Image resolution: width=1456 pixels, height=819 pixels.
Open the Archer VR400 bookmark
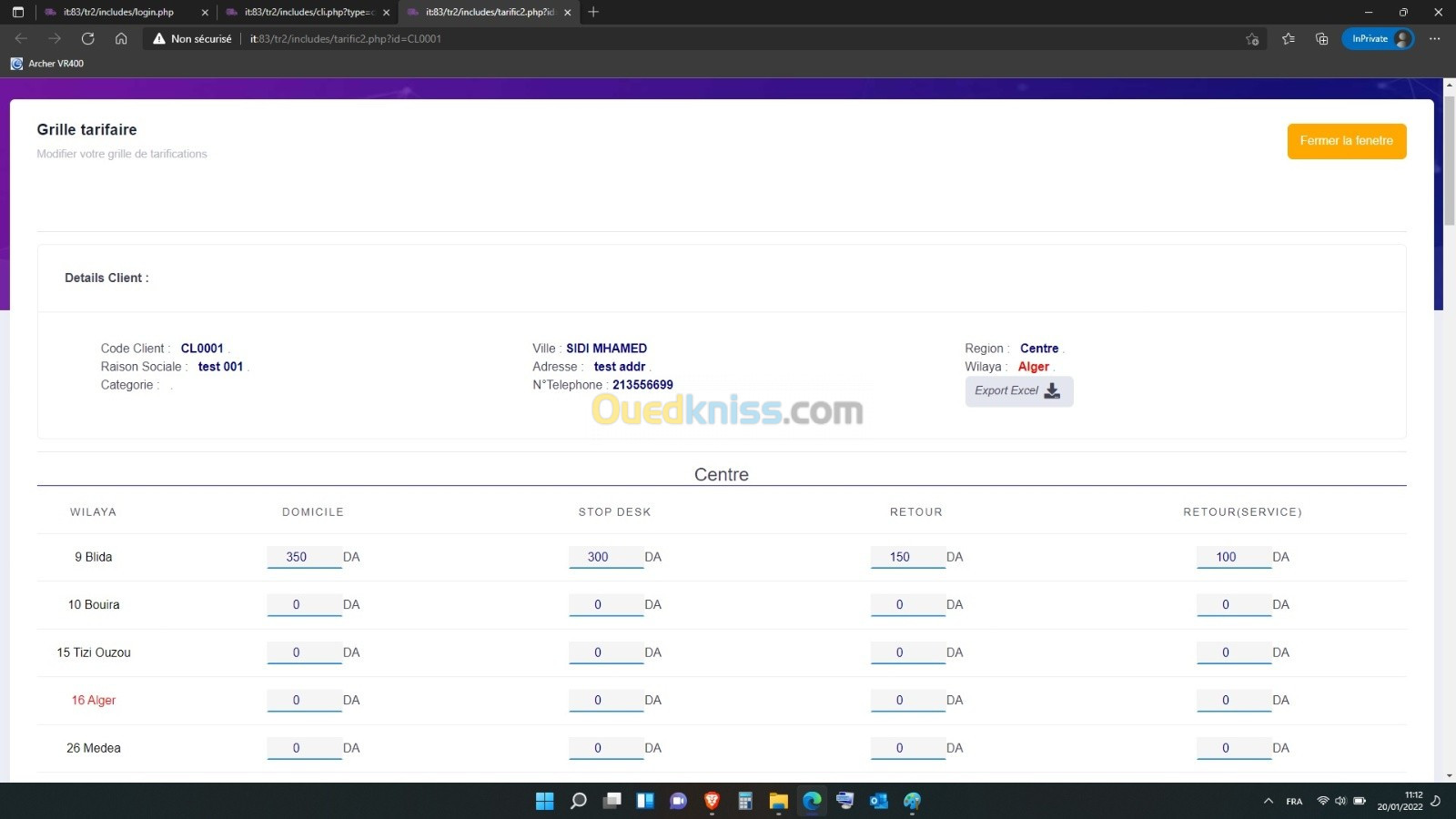pos(47,64)
